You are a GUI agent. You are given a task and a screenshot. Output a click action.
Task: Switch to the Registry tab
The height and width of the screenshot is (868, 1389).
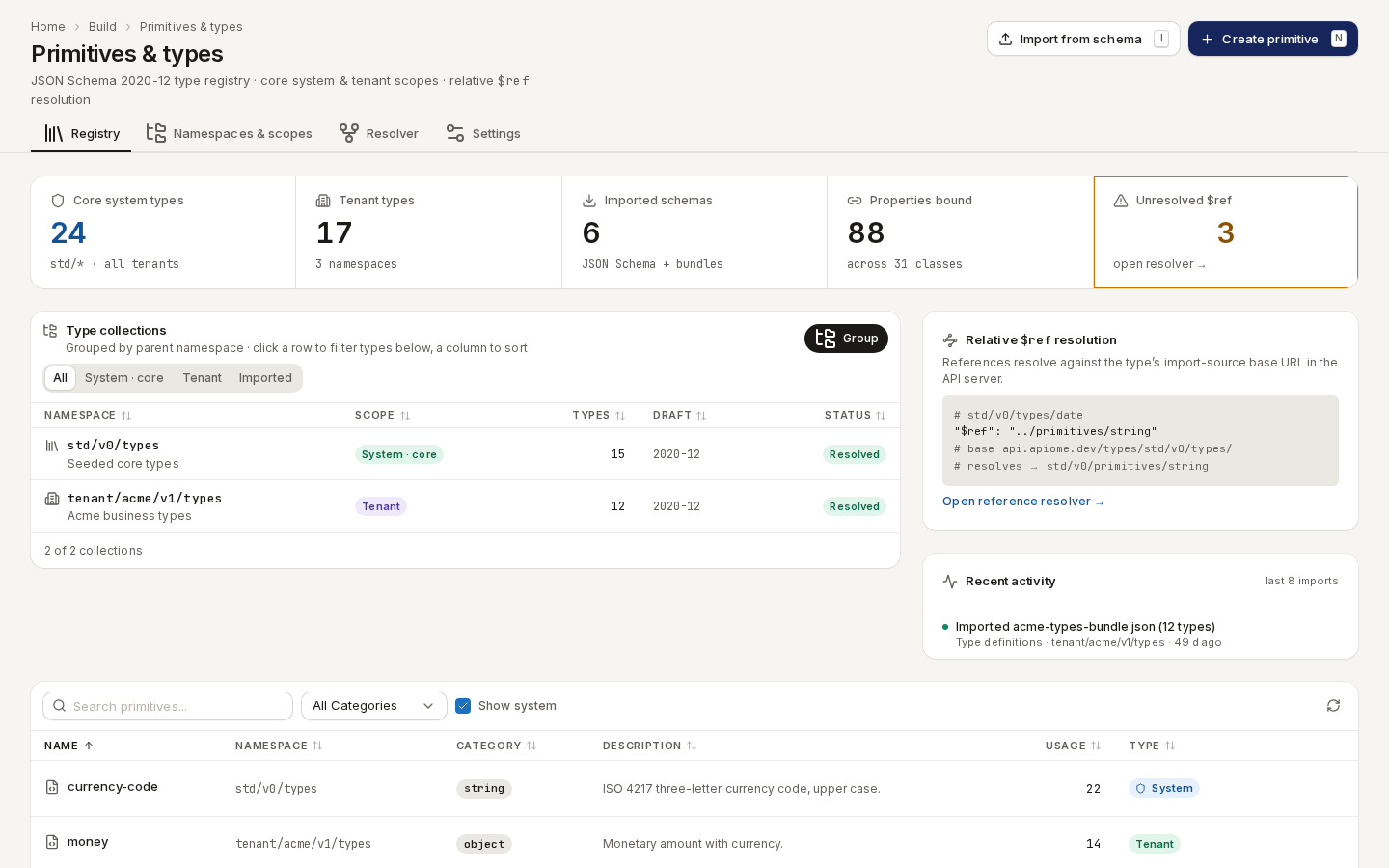click(81, 134)
